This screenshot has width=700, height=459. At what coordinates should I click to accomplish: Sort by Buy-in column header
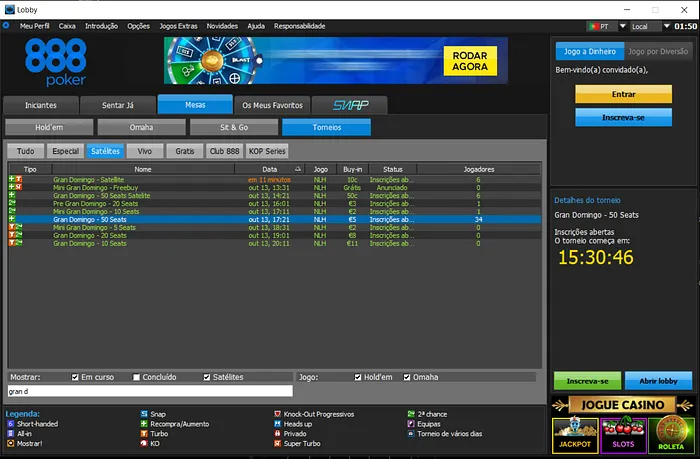[353, 169]
